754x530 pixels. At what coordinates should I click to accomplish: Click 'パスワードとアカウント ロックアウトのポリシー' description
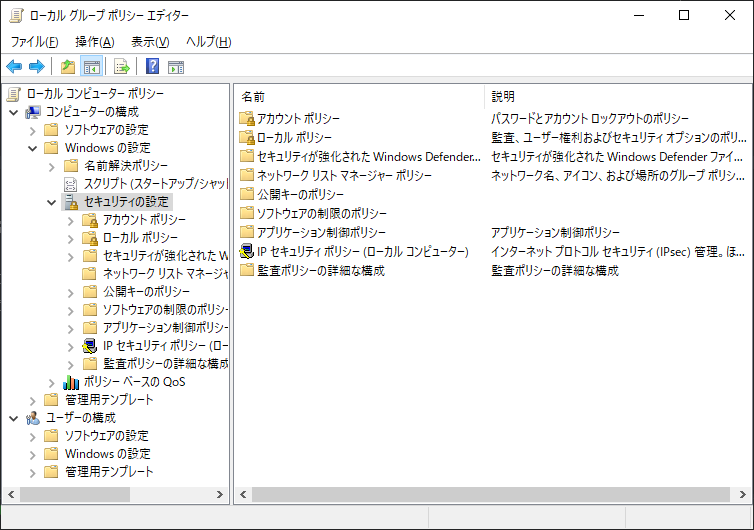pos(590,118)
